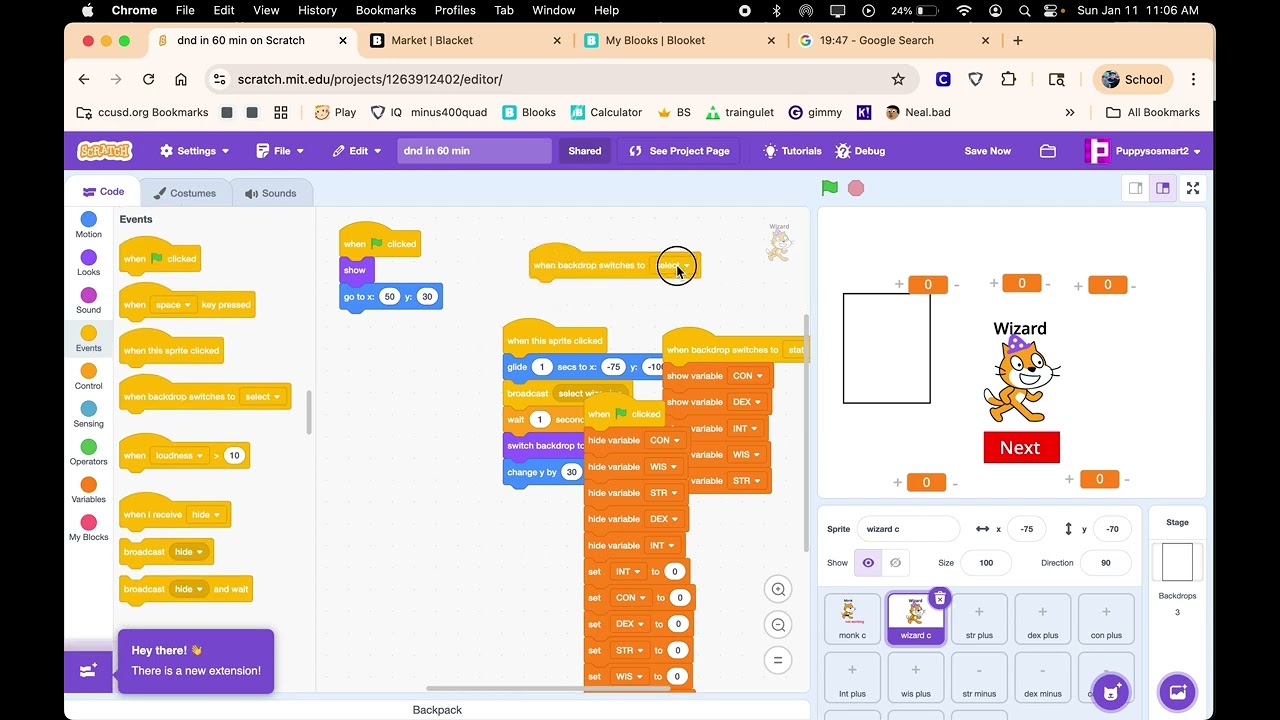Open the choose a backdrop button
Screen dimensions: 1280x720
click(1177, 691)
